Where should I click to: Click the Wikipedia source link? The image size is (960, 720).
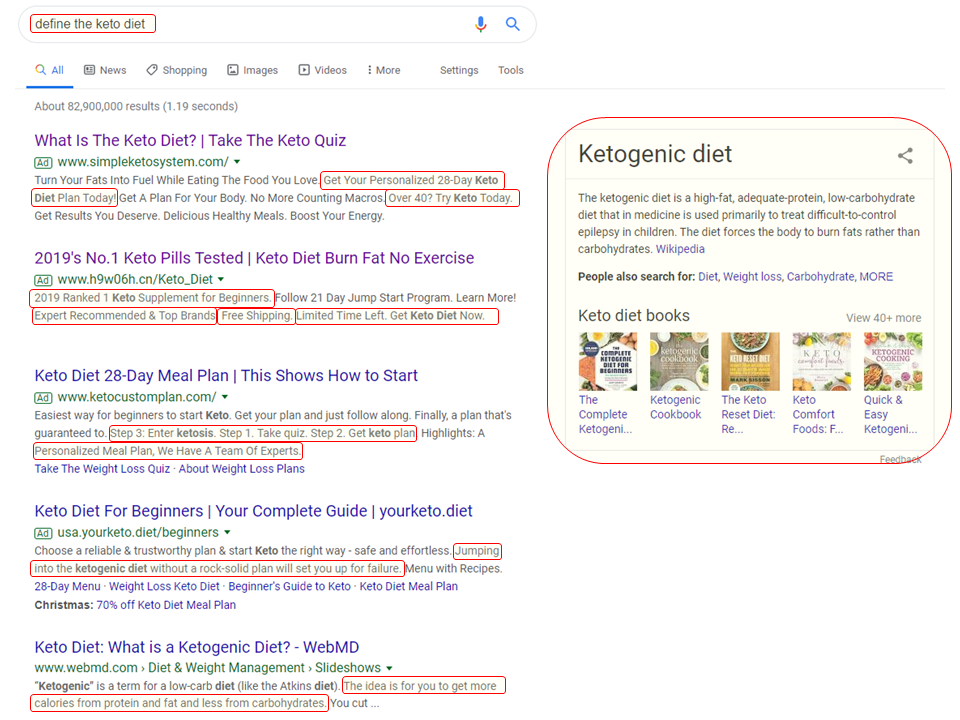click(680, 249)
